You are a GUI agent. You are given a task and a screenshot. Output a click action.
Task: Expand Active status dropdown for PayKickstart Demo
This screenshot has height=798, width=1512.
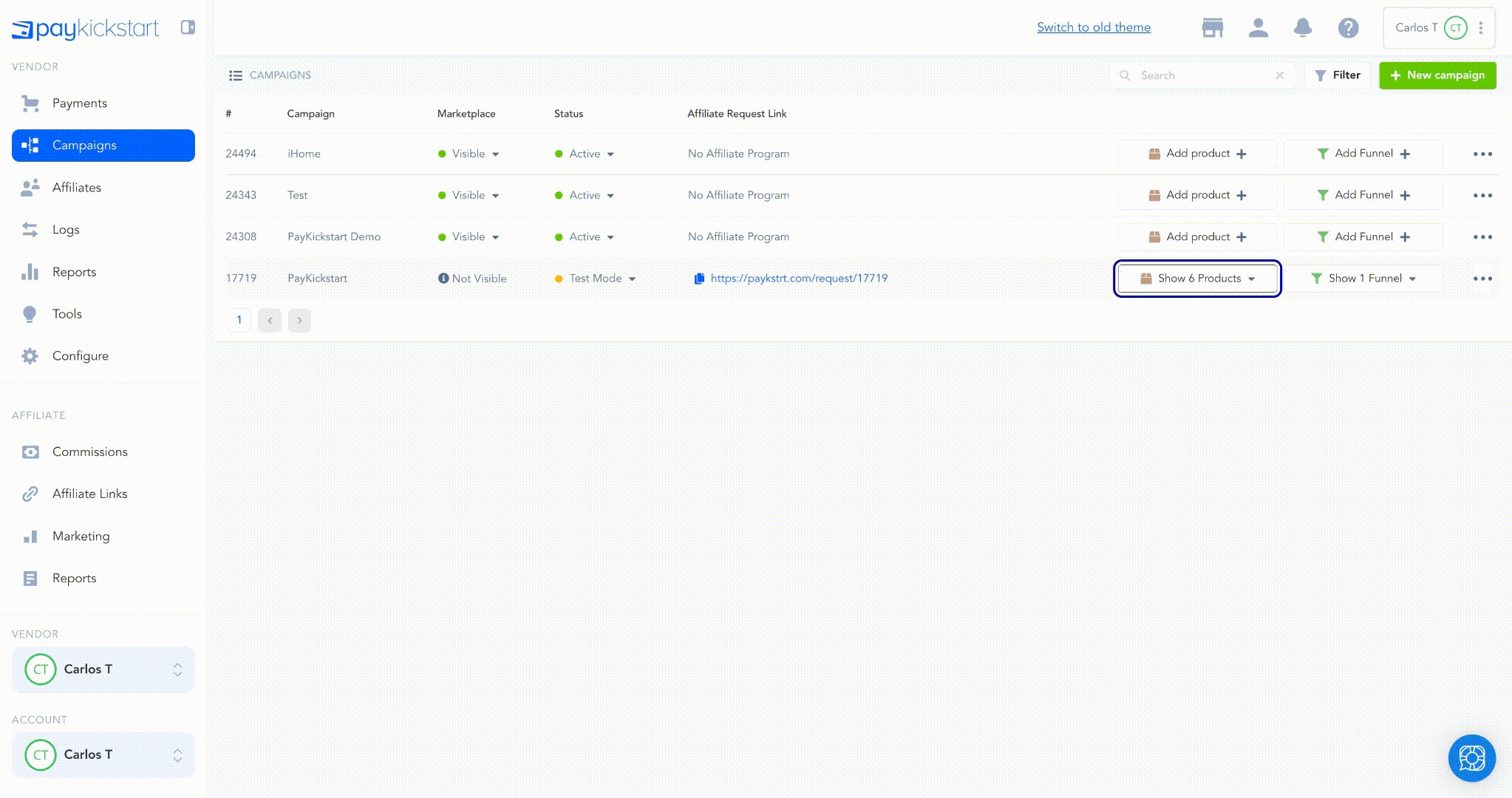585,237
